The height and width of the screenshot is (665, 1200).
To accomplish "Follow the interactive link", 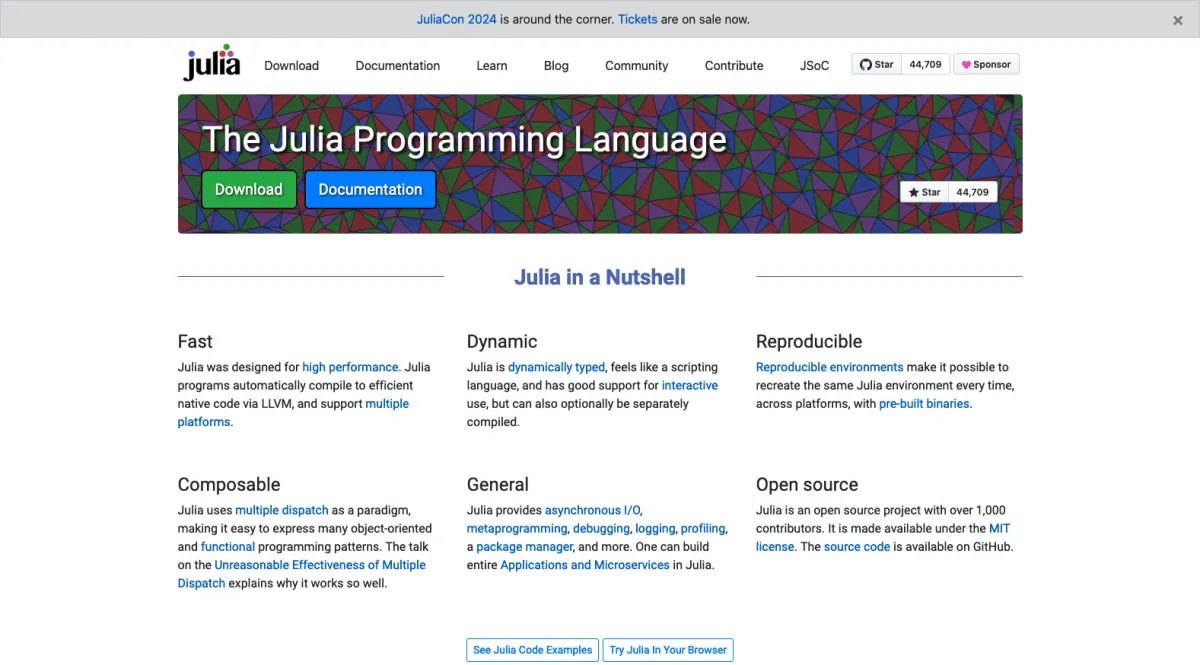I will [689, 385].
